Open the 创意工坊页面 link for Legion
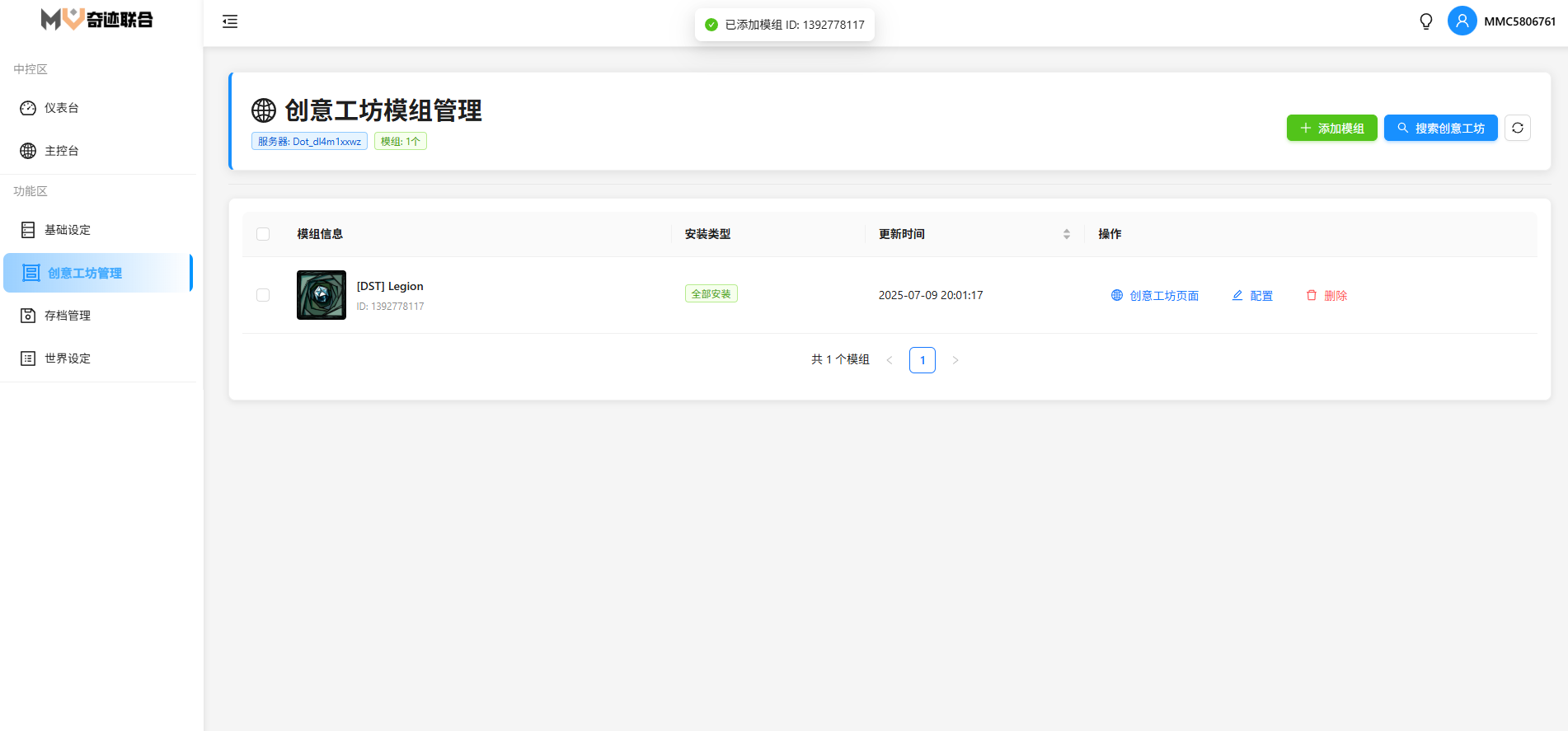Screen dimensions: 1568x731 point(1155,296)
